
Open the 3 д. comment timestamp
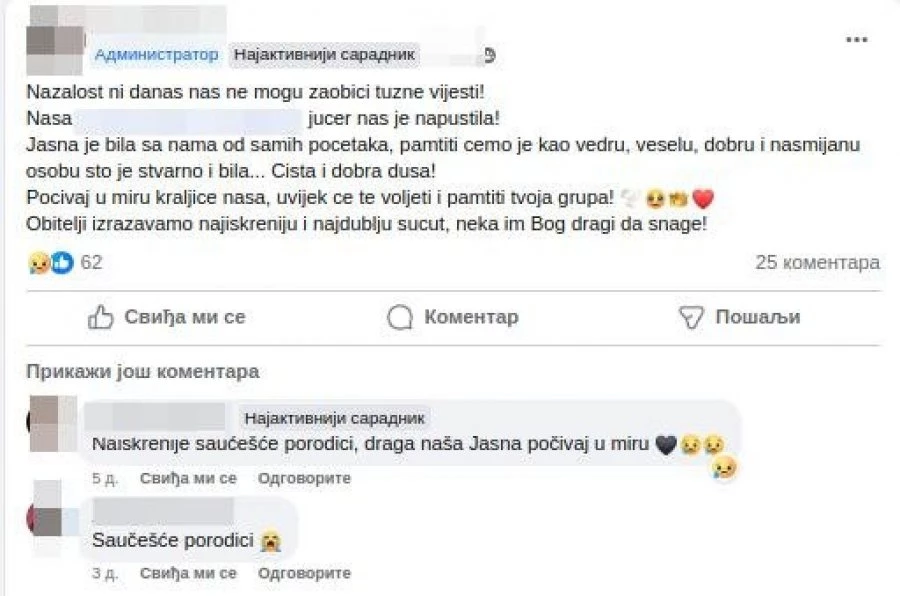105,574
